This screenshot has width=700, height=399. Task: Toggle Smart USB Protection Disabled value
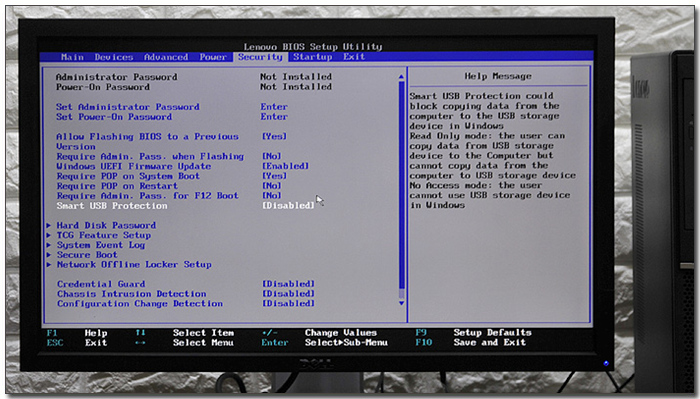pyautogui.click(x=288, y=205)
